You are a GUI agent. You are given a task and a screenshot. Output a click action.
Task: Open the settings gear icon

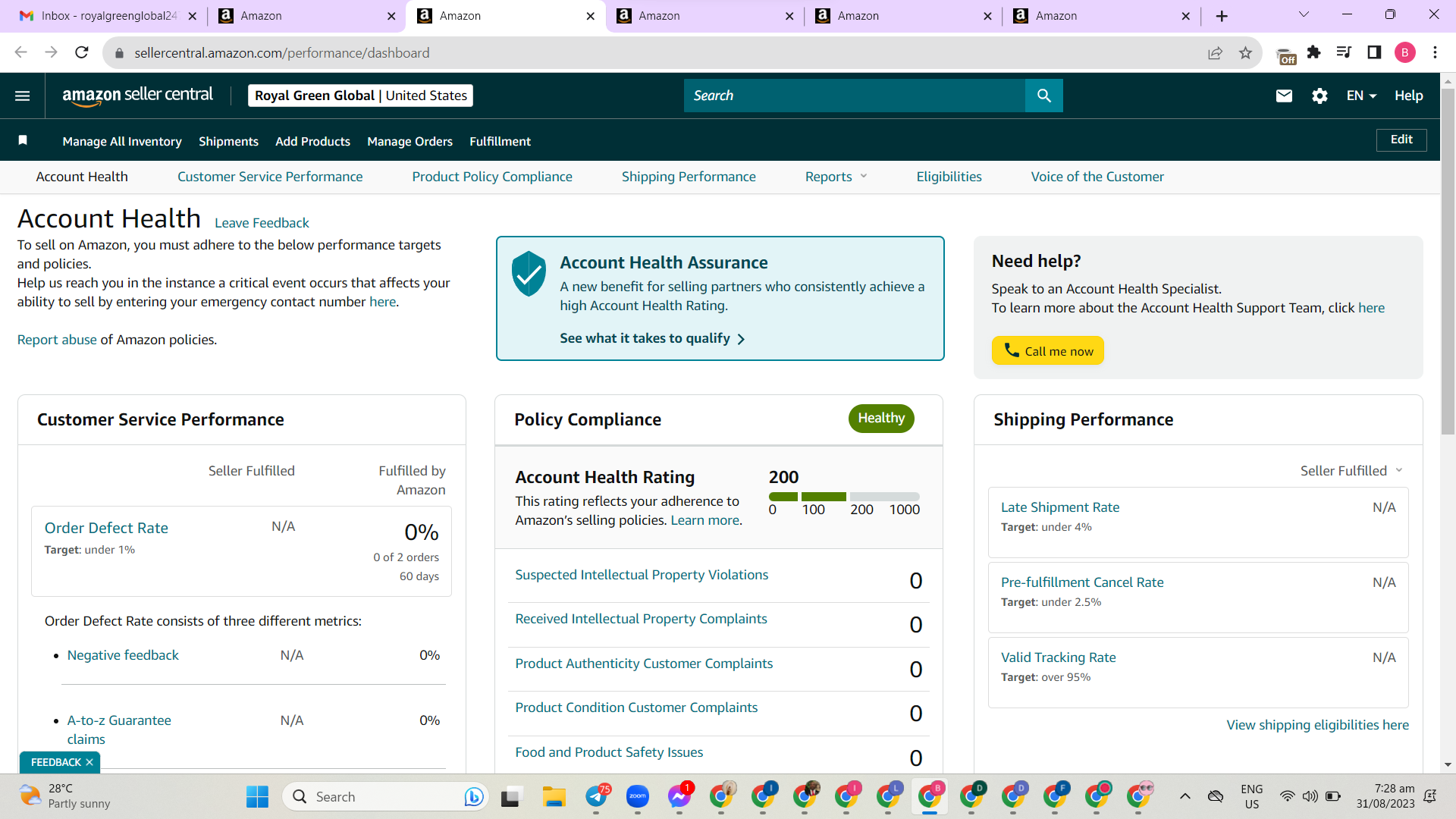point(1319,96)
